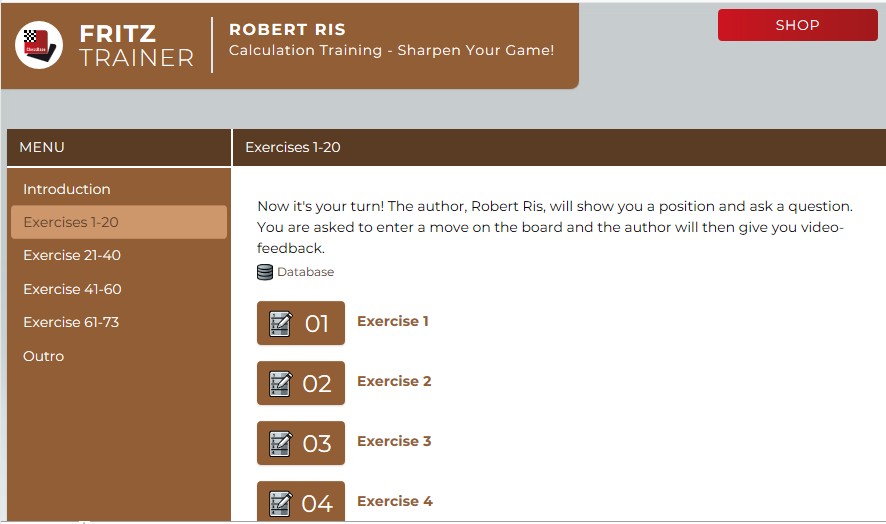The width and height of the screenshot is (886, 524).
Task: Select Exercises 1-20 menu item
Action: click(119, 222)
